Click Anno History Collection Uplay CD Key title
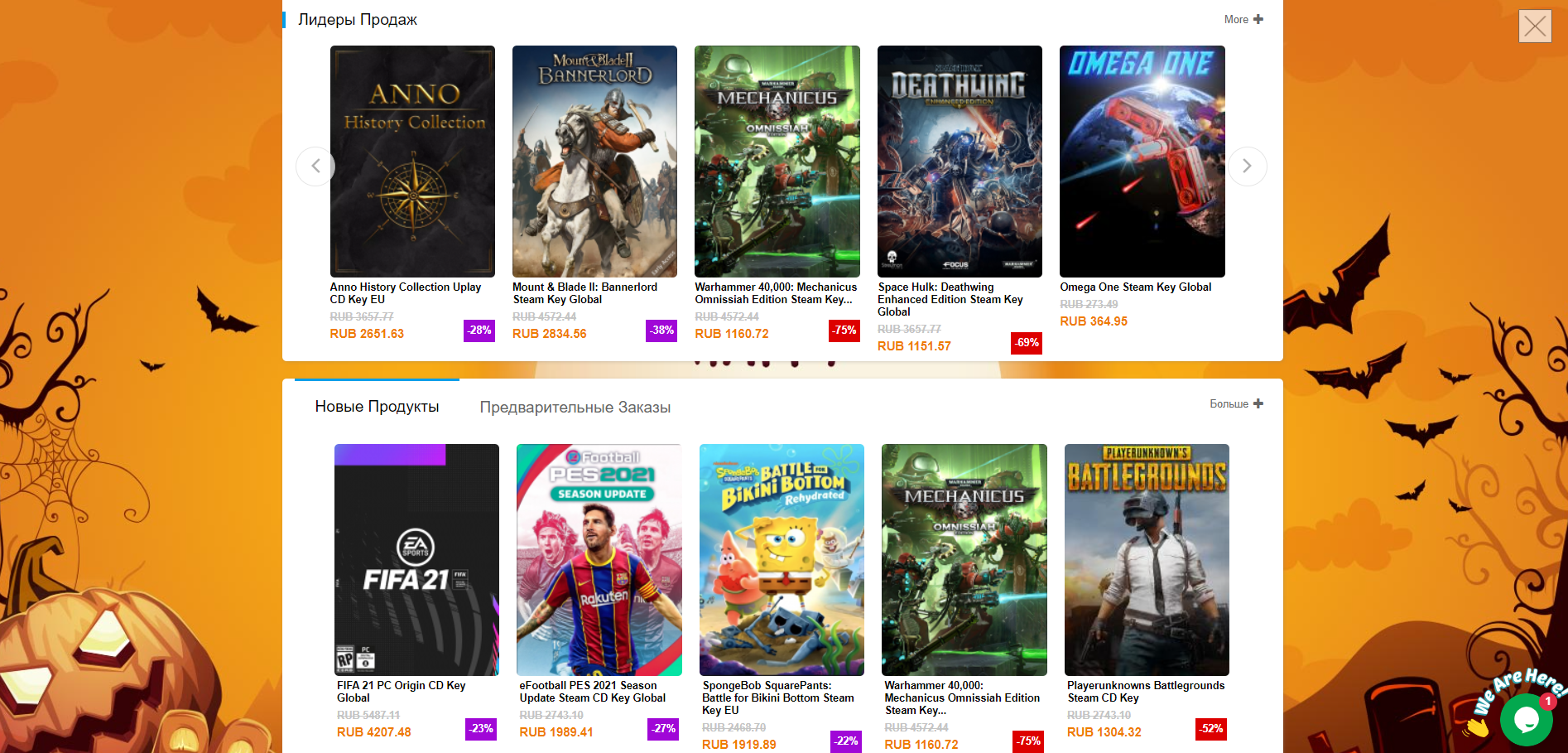 click(406, 293)
